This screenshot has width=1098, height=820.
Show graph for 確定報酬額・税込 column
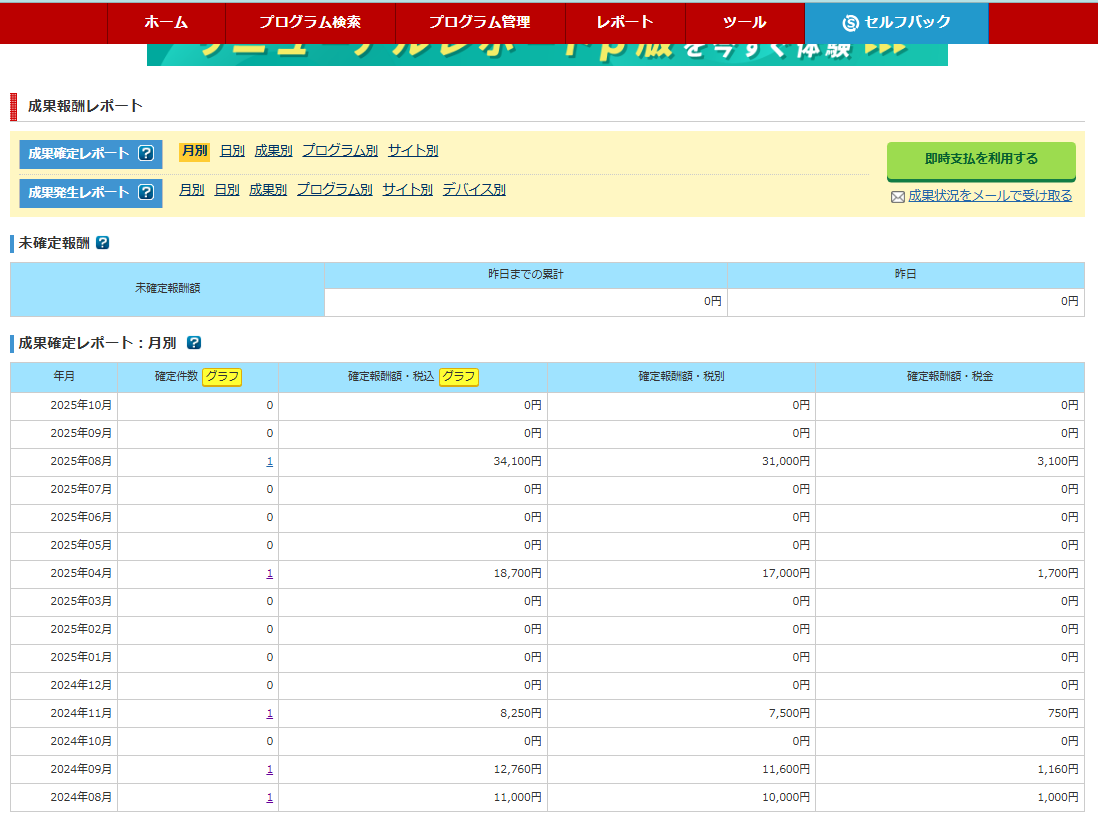[x=458, y=377]
